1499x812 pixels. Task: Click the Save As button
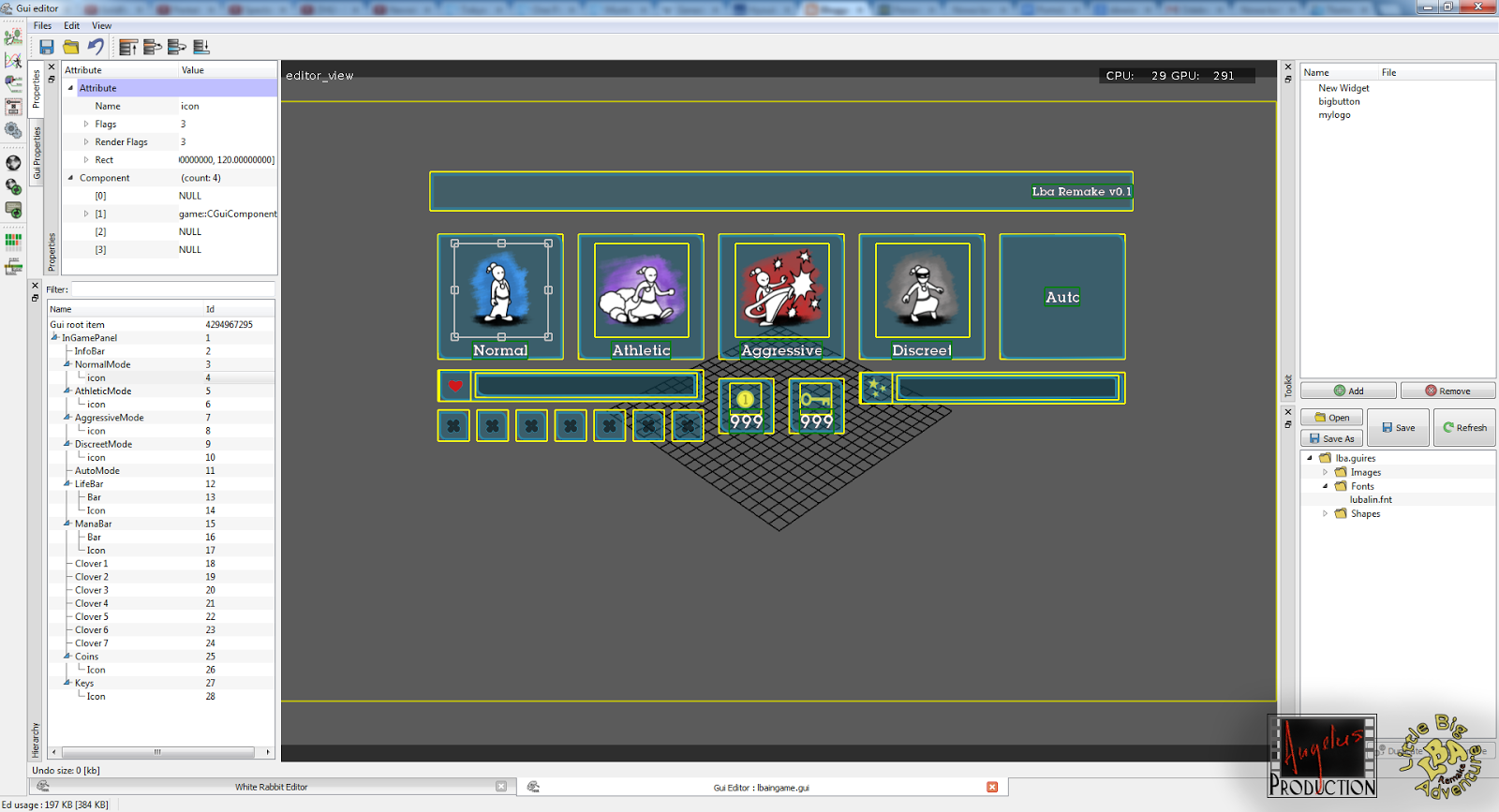1331,438
